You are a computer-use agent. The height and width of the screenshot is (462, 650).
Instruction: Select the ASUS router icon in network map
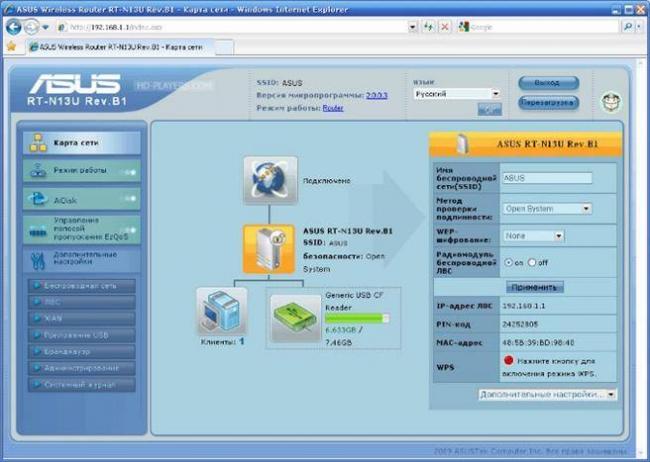269,249
